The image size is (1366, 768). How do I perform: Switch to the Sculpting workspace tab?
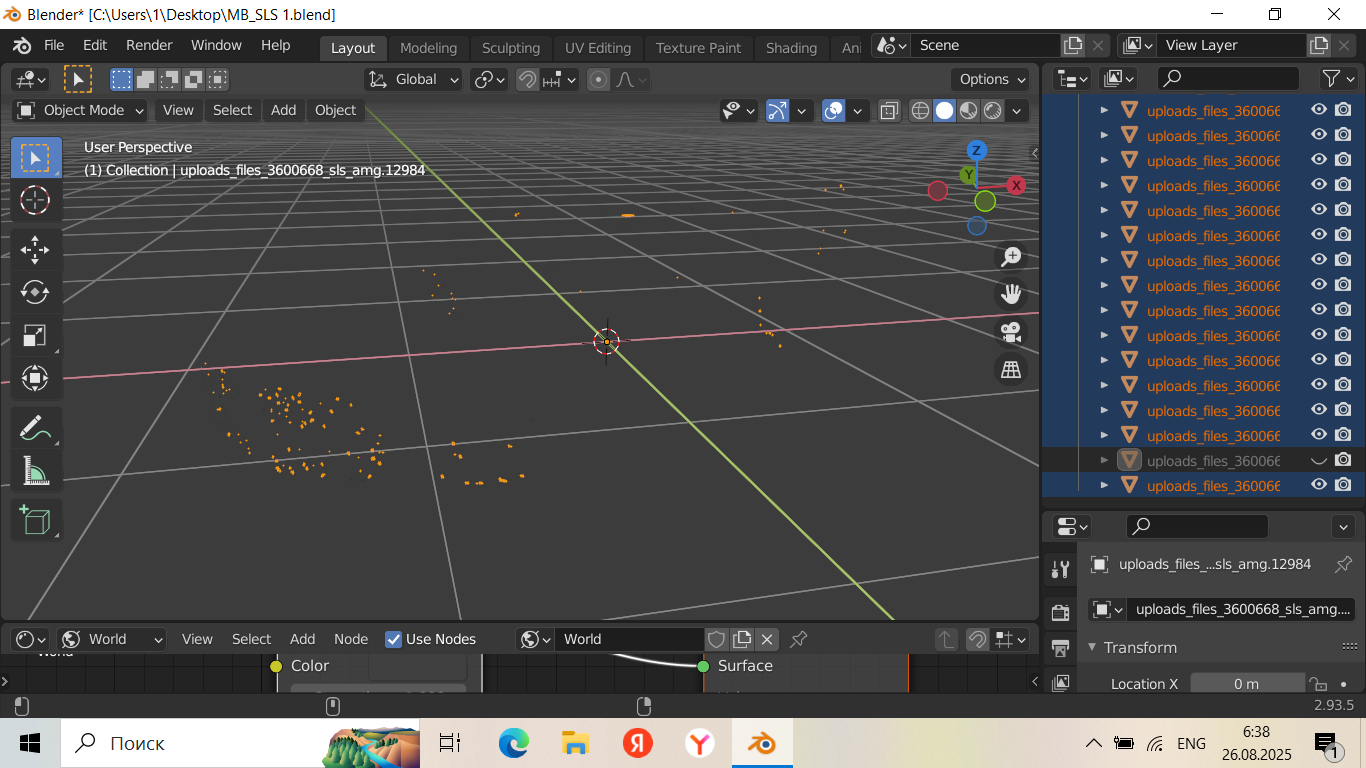point(510,48)
